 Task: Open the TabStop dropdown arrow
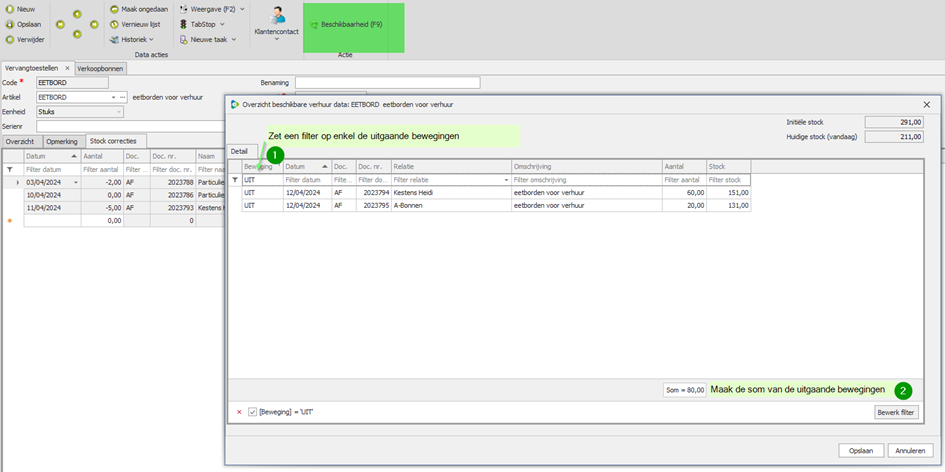pos(222,24)
